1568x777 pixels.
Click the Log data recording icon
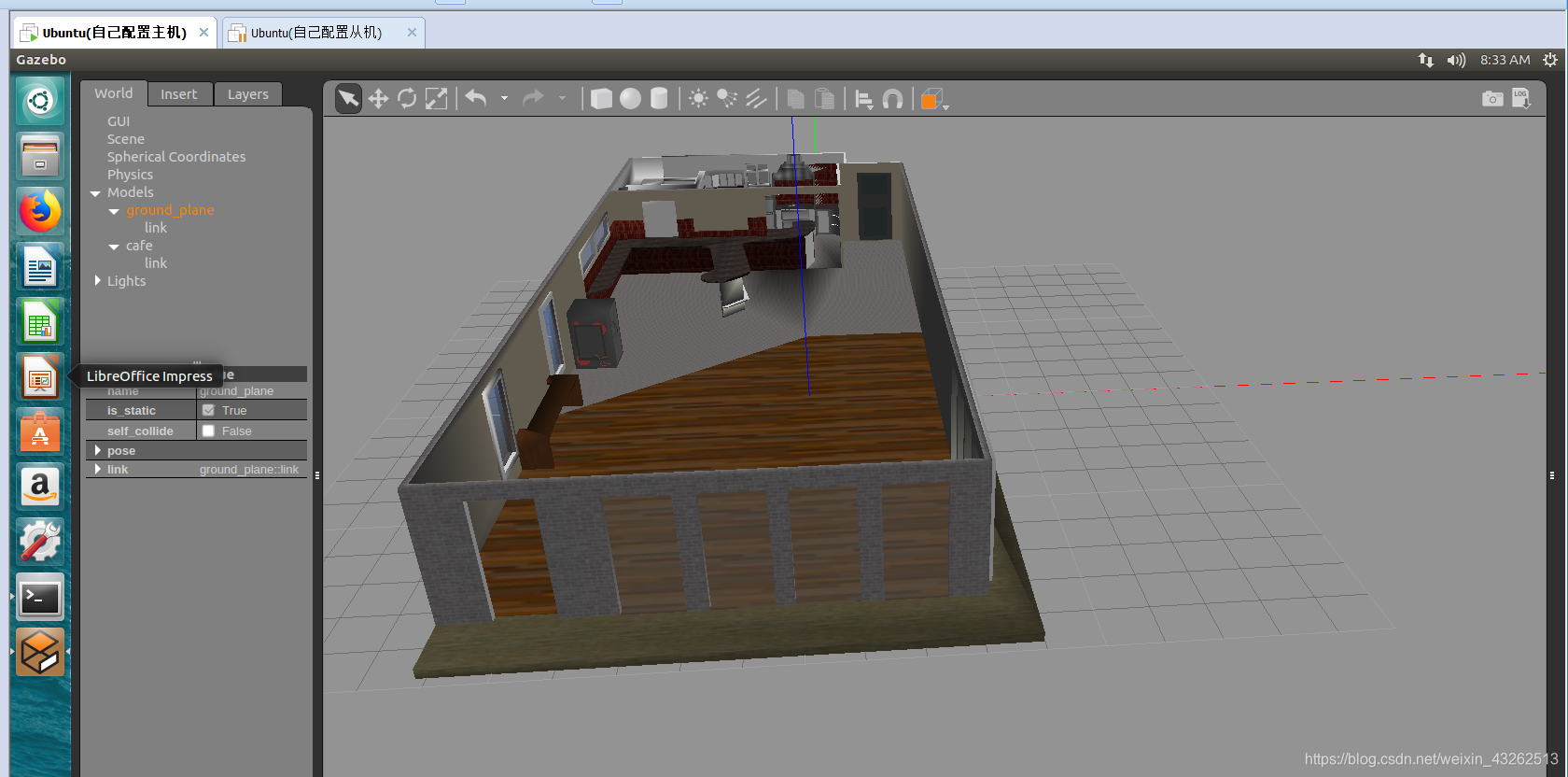click(1521, 98)
